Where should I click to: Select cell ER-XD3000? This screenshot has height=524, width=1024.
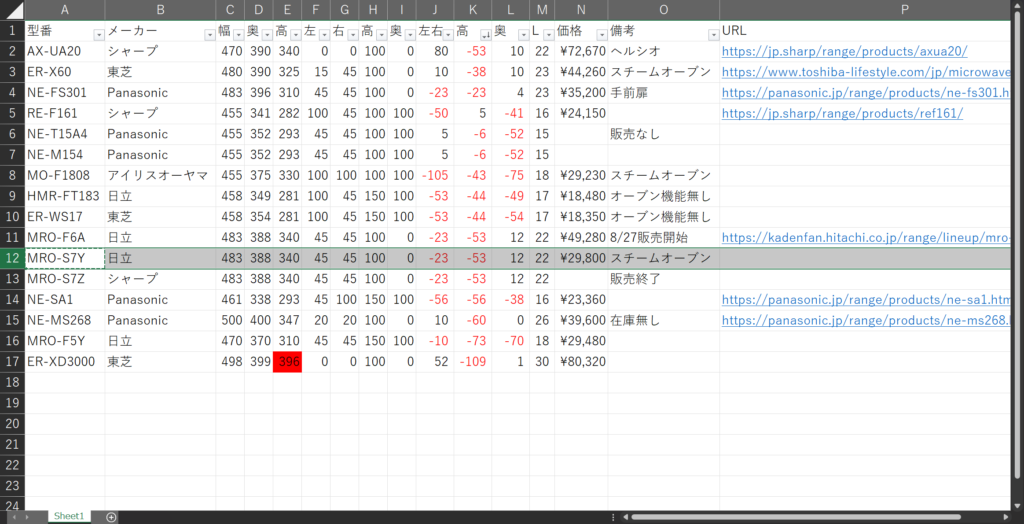(x=65, y=363)
